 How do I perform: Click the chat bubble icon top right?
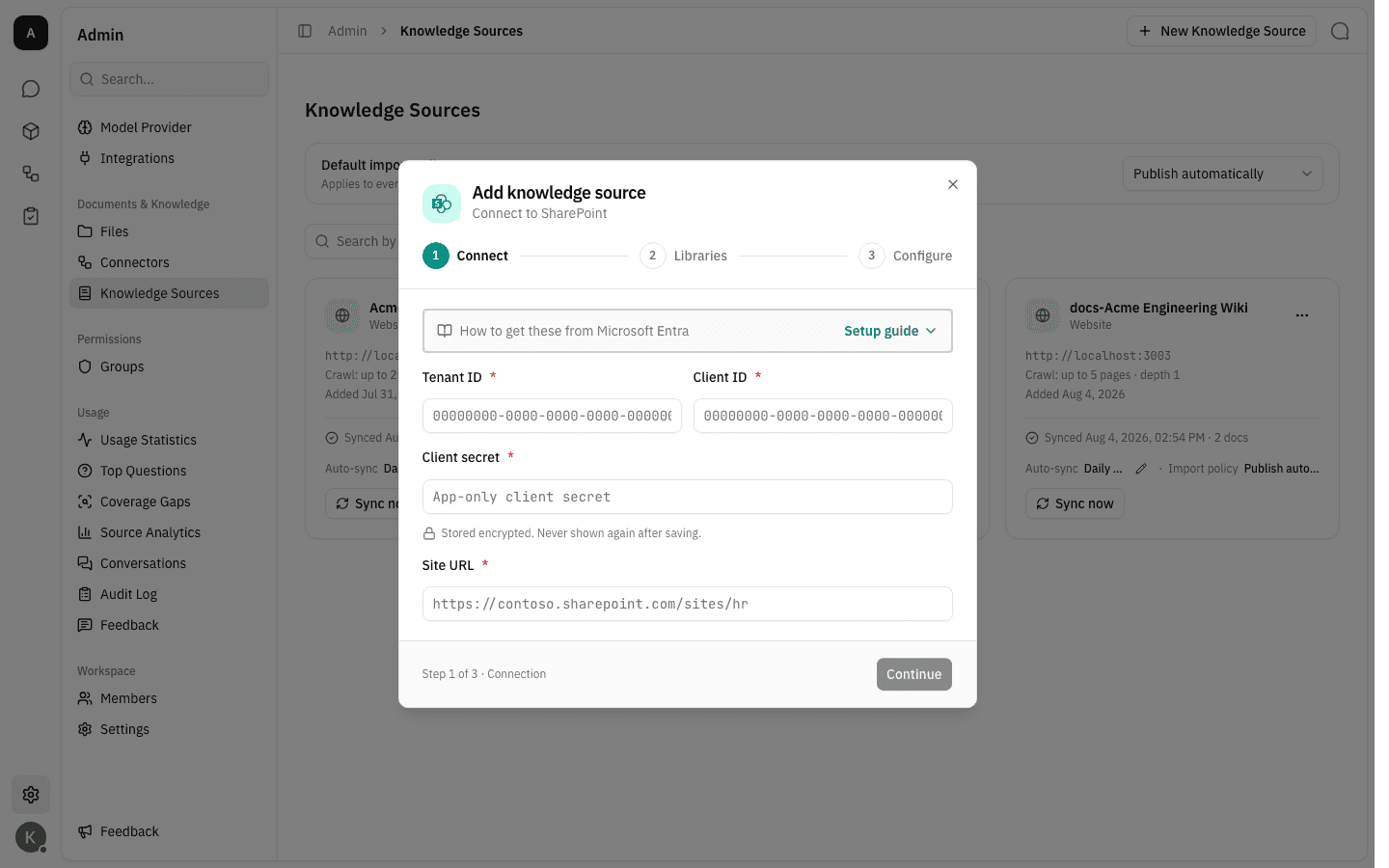tap(1340, 31)
